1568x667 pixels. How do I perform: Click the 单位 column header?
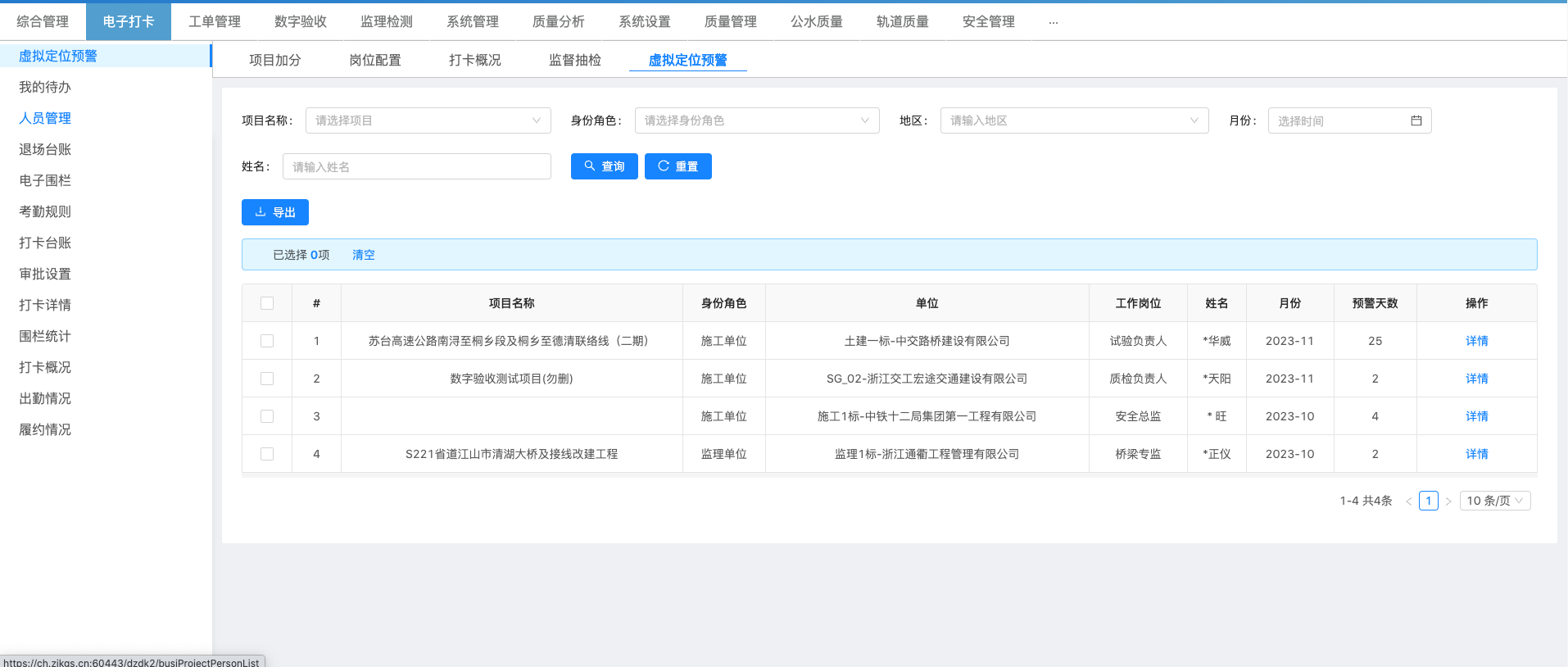927,303
